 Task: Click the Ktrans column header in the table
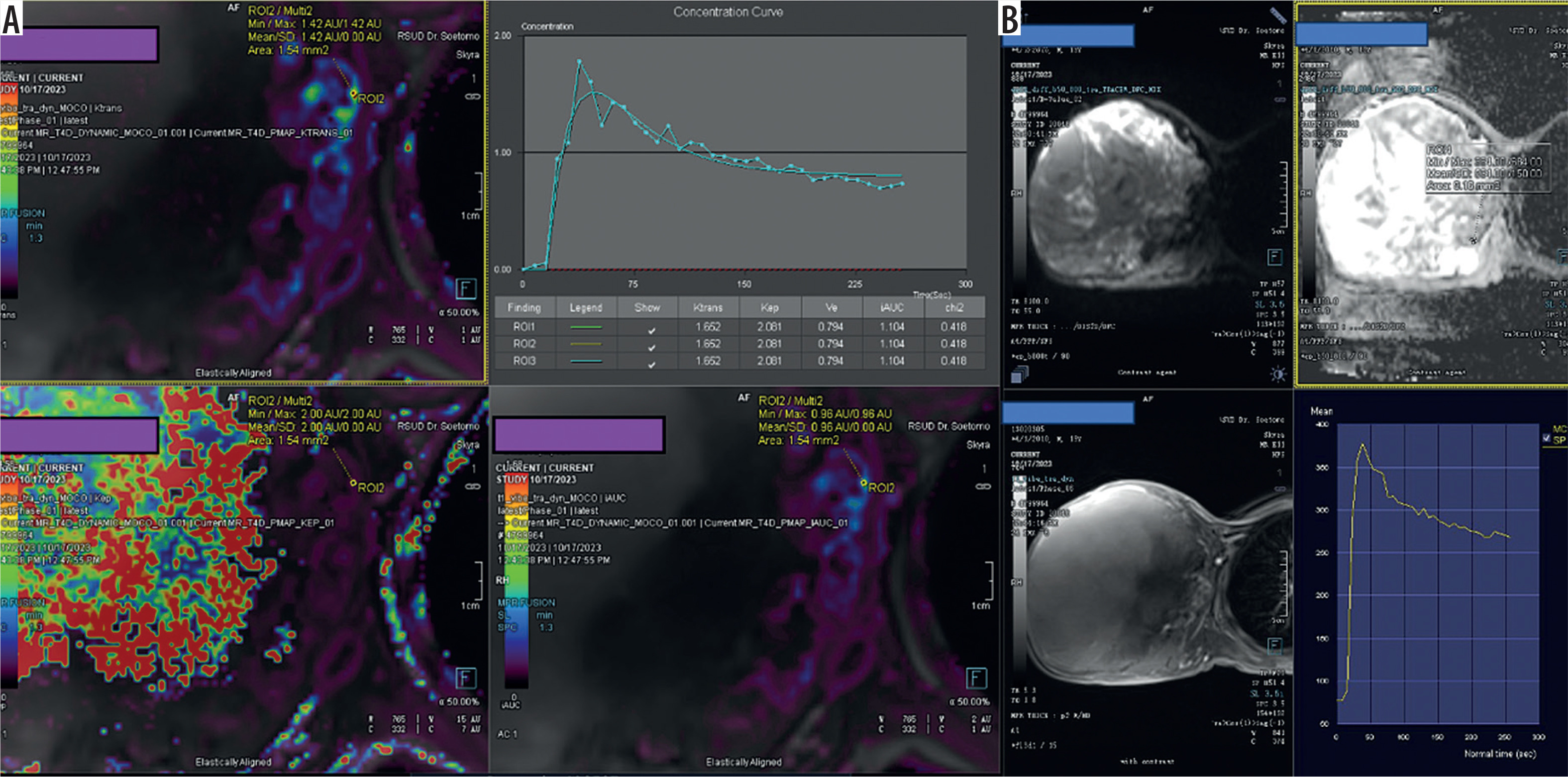point(708,307)
